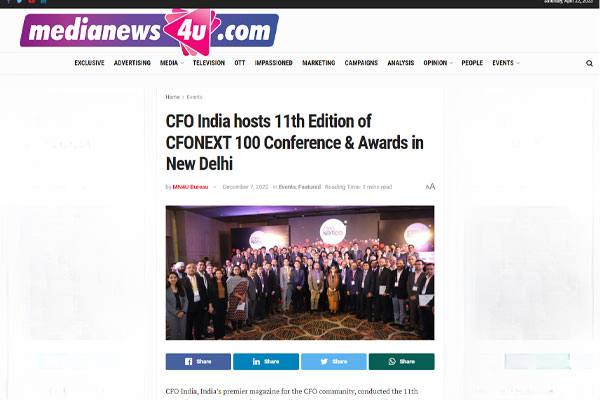Expand the Media dropdown menu
600x400 pixels.
point(172,63)
